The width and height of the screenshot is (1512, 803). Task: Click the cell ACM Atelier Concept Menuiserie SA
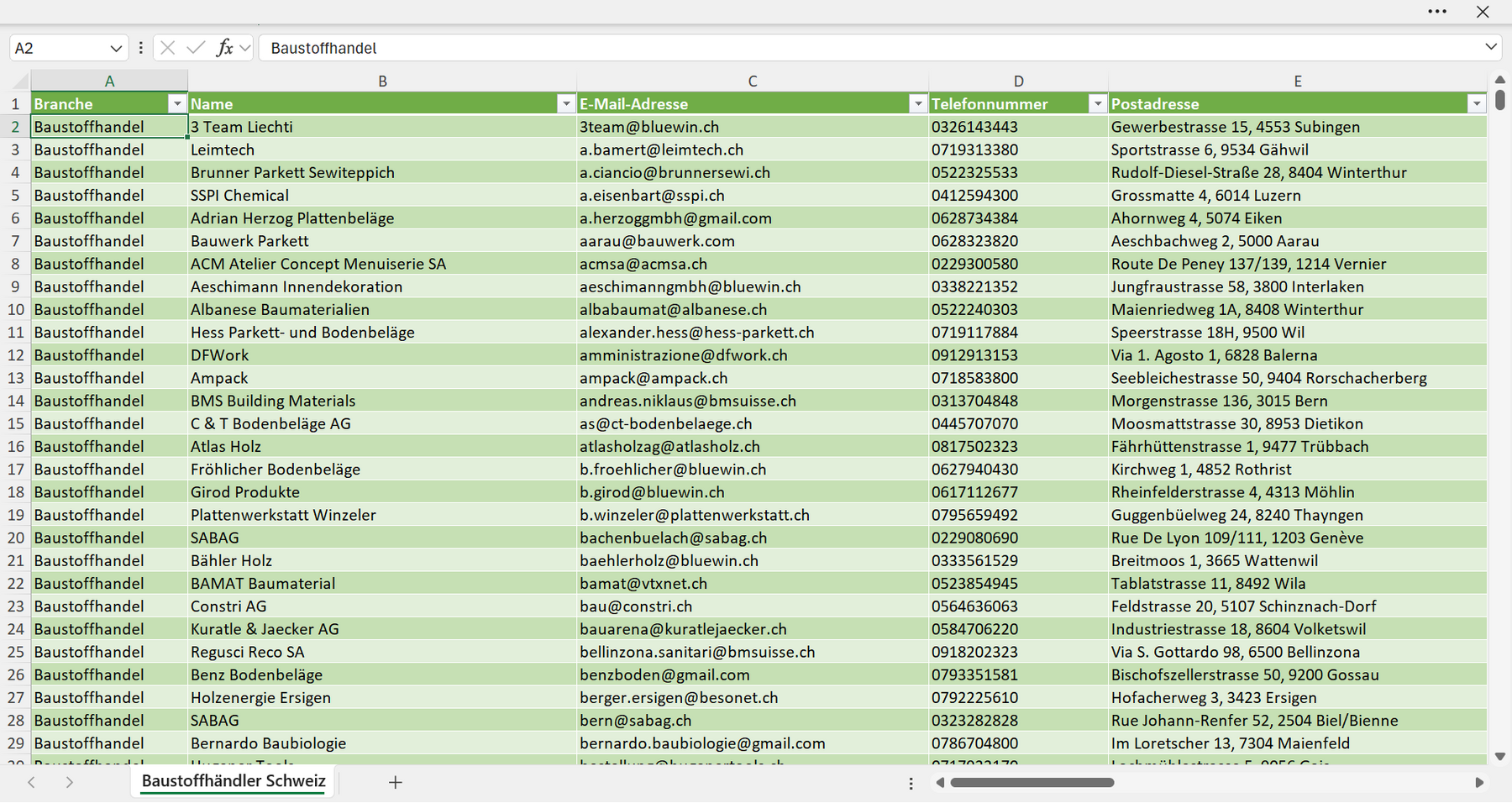(x=382, y=264)
